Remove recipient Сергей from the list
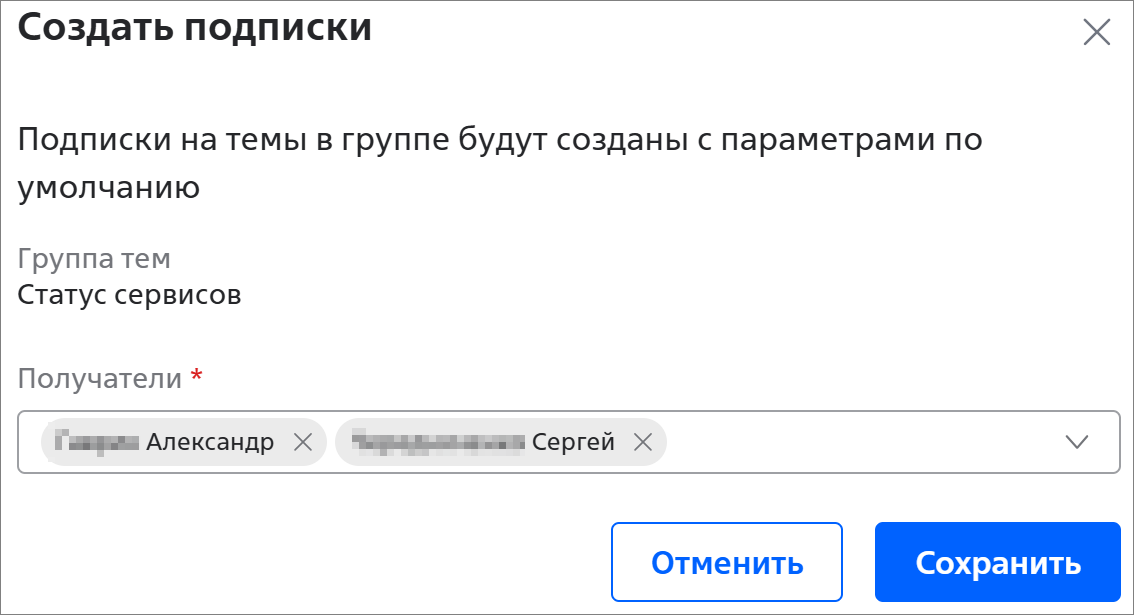Screen dimensions: 1134x615 (643, 441)
